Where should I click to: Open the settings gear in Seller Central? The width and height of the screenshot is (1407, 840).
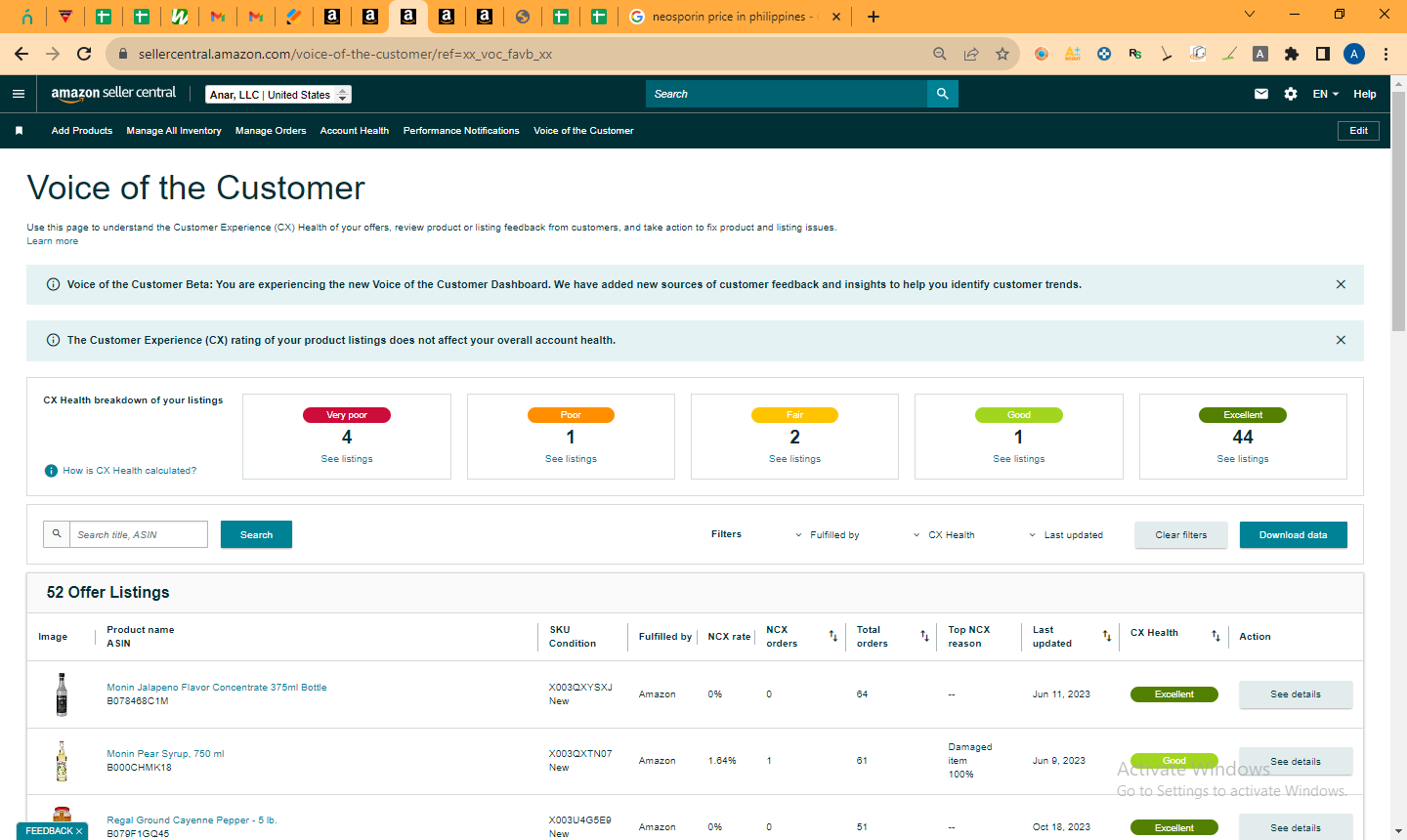[1291, 94]
